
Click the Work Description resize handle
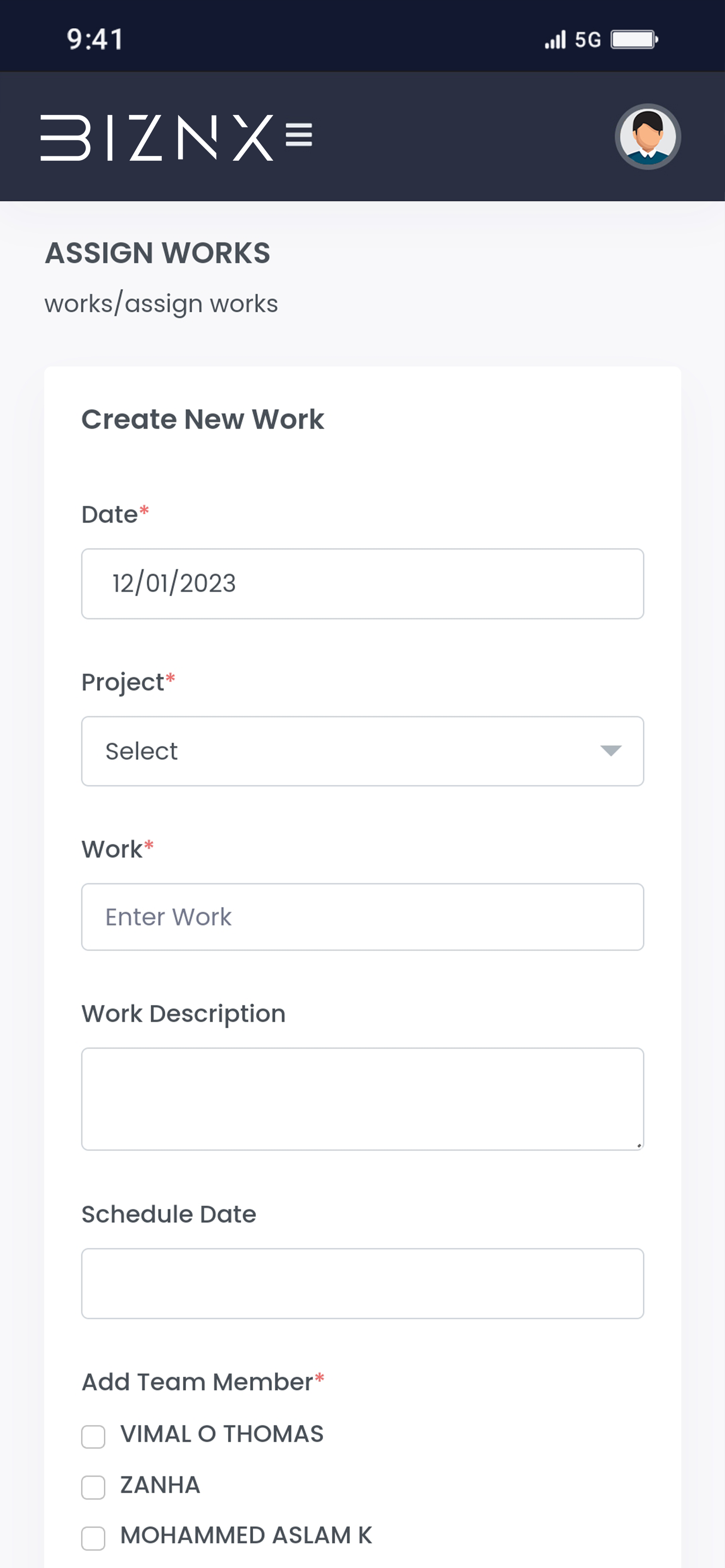(x=639, y=1145)
